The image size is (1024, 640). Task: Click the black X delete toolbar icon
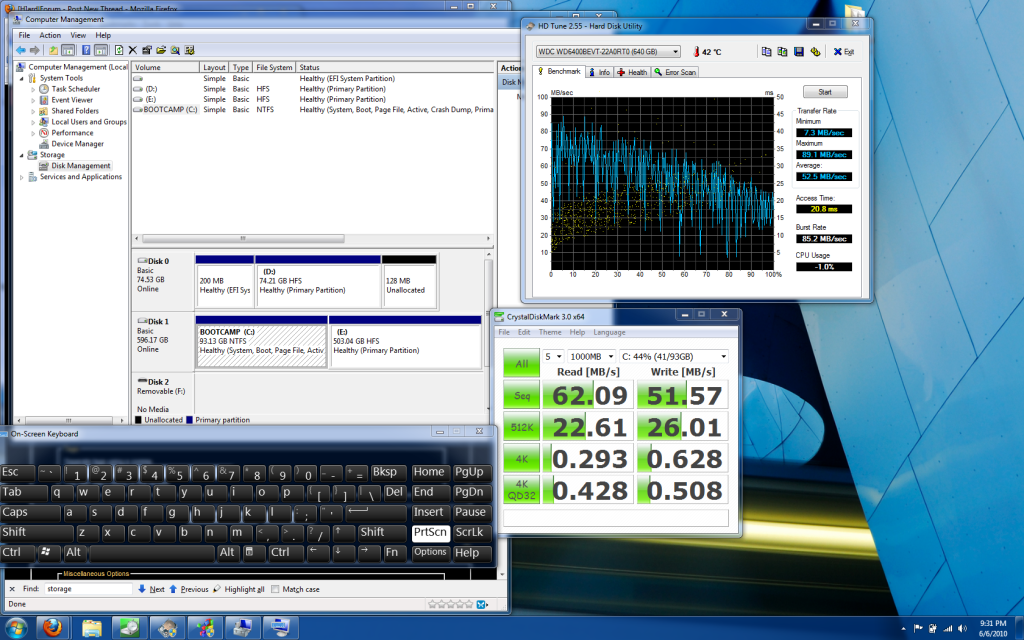[133, 50]
